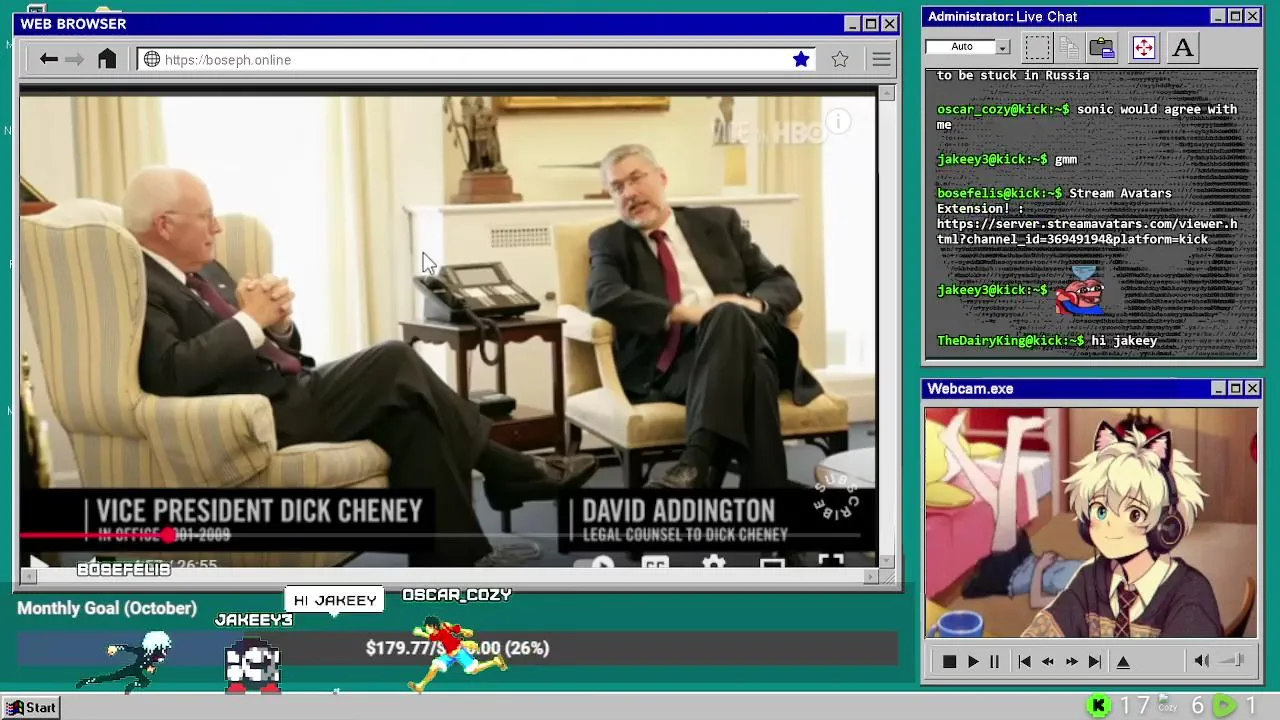Image resolution: width=1280 pixels, height=720 pixels.
Task: Click the video info 'i' icon
Action: coord(838,122)
